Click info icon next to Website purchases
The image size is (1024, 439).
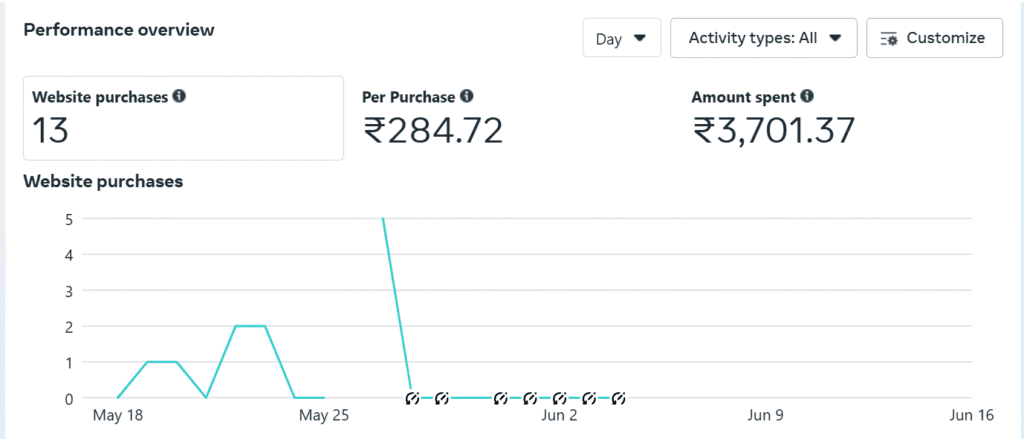click(179, 97)
